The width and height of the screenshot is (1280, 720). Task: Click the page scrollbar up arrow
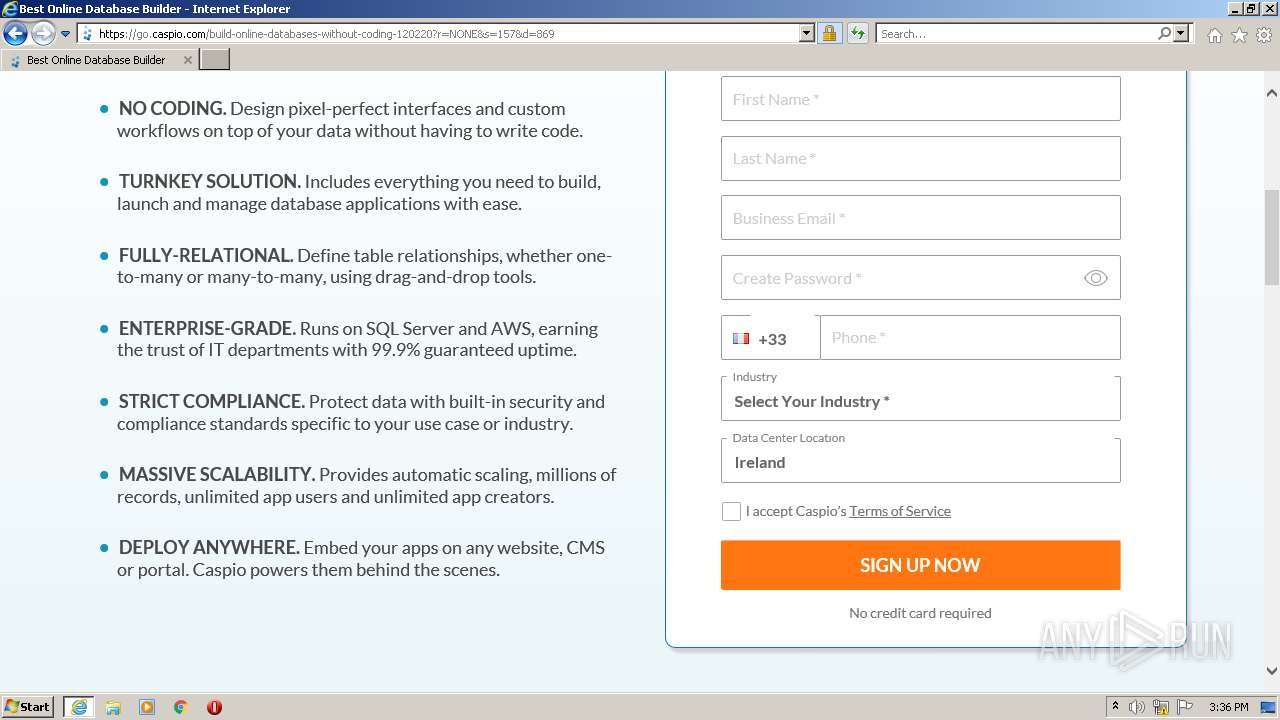(x=1272, y=93)
